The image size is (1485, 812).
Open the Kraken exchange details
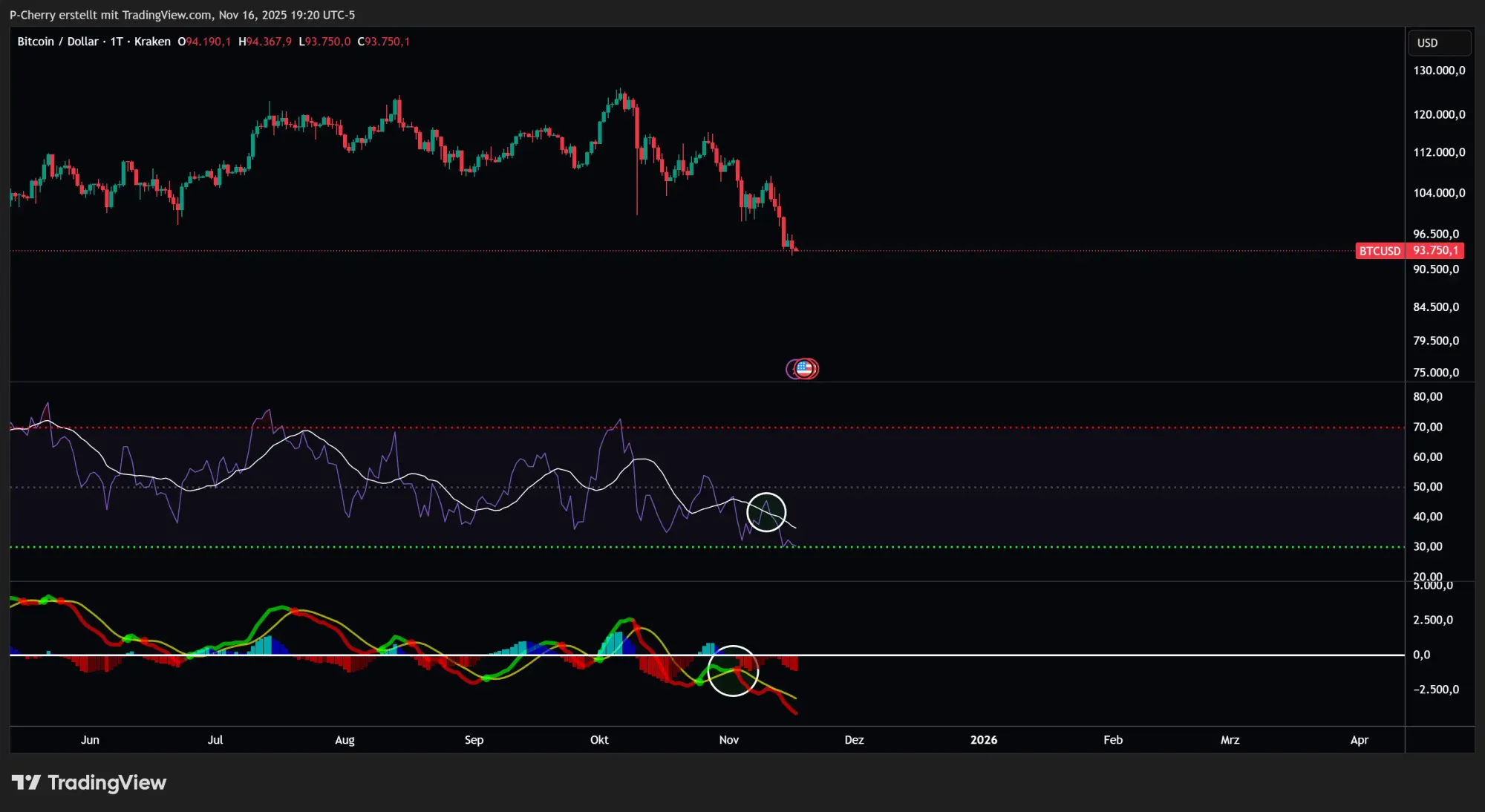pos(152,42)
